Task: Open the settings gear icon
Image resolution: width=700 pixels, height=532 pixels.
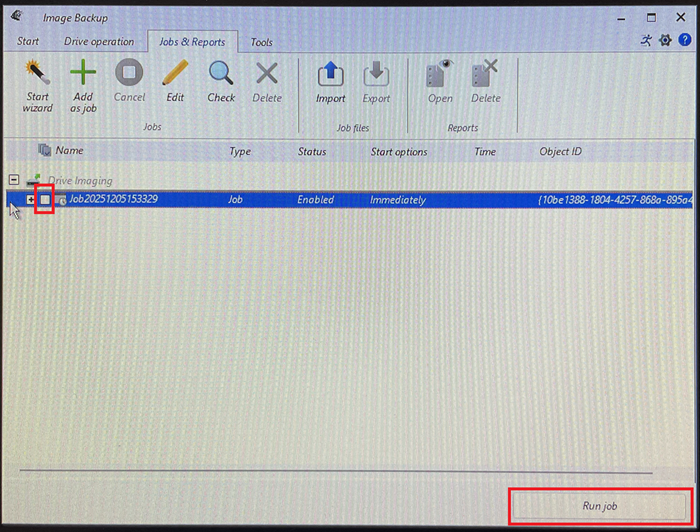Action: click(666, 41)
